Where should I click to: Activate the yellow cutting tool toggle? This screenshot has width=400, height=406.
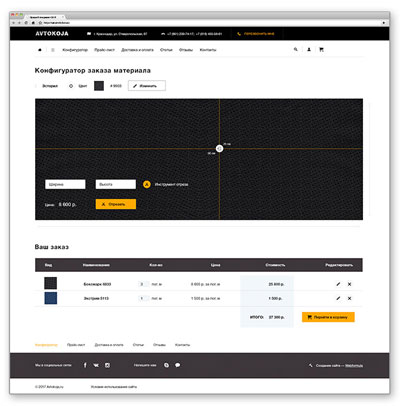coord(147,184)
